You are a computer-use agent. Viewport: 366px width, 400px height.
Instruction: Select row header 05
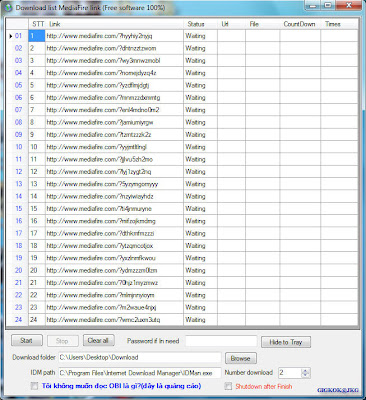(17, 85)
